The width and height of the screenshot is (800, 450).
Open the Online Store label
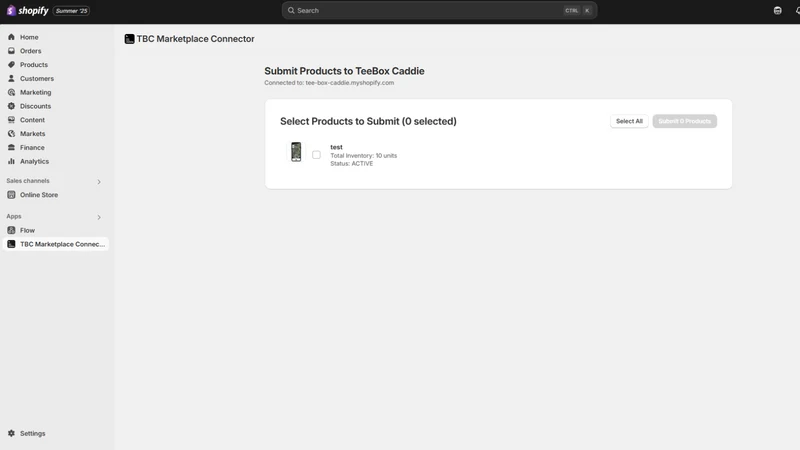(x=39, y=195)
